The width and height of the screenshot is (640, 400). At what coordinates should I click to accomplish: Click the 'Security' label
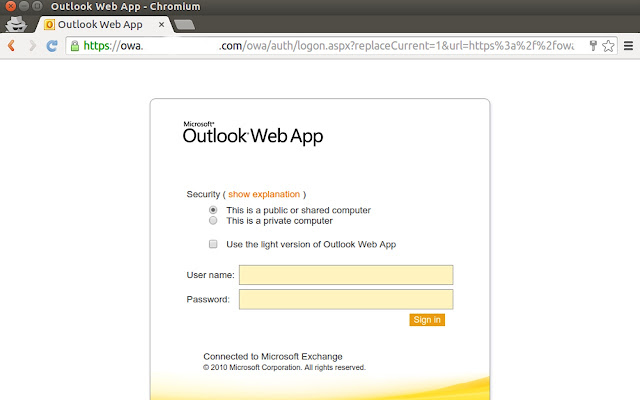coord(203,194)
